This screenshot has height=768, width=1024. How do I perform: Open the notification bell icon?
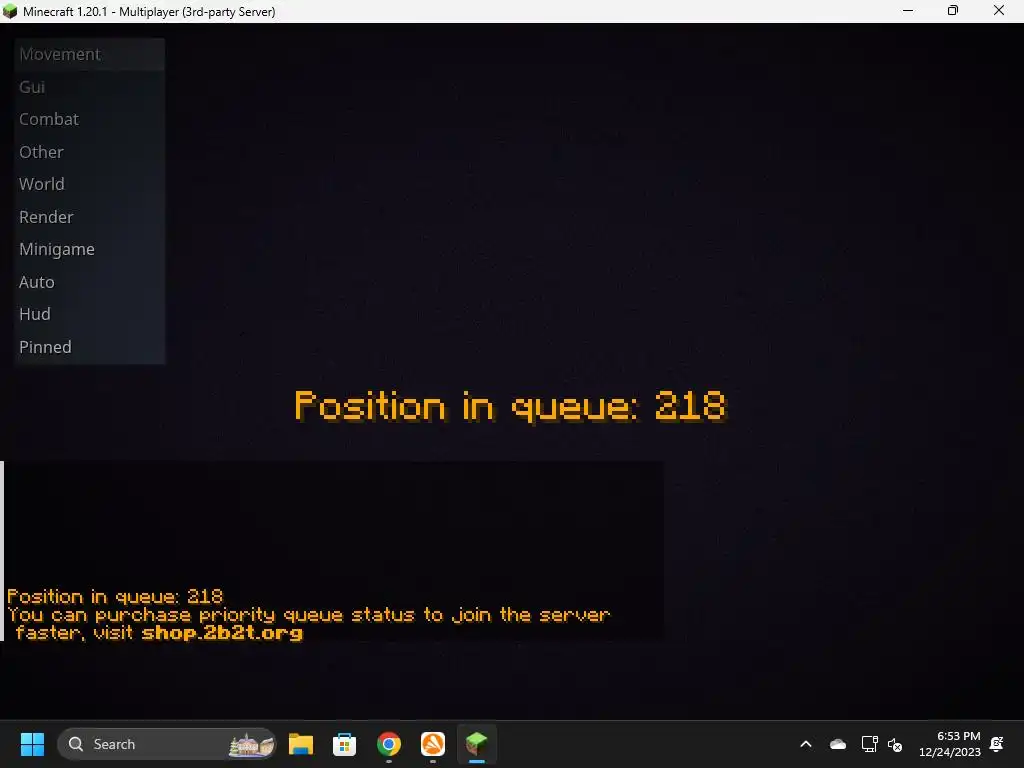click(997, 744)
